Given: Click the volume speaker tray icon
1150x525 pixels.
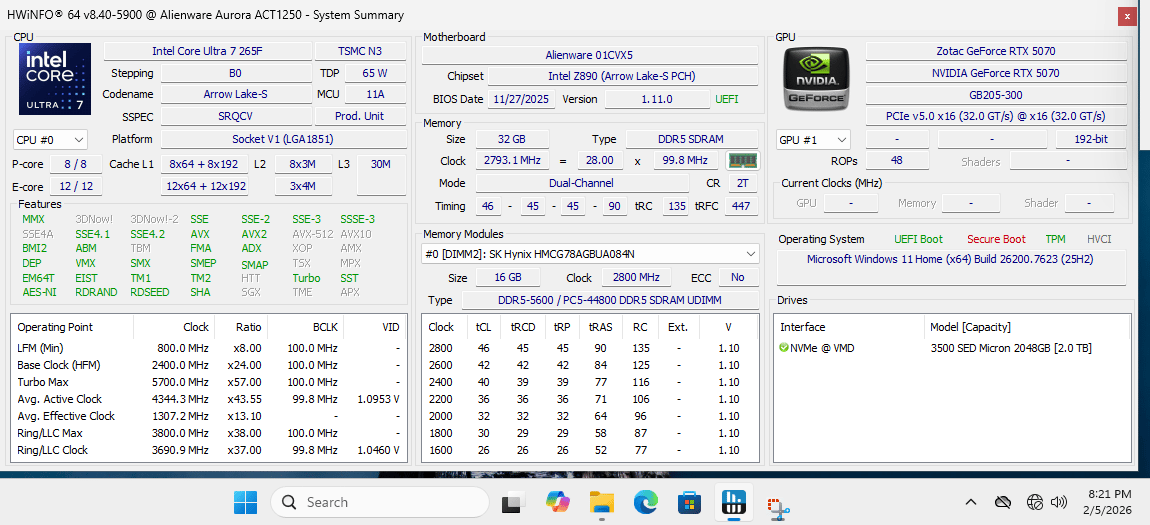Looking at the screenshot, I should [x=1058, y=502].
